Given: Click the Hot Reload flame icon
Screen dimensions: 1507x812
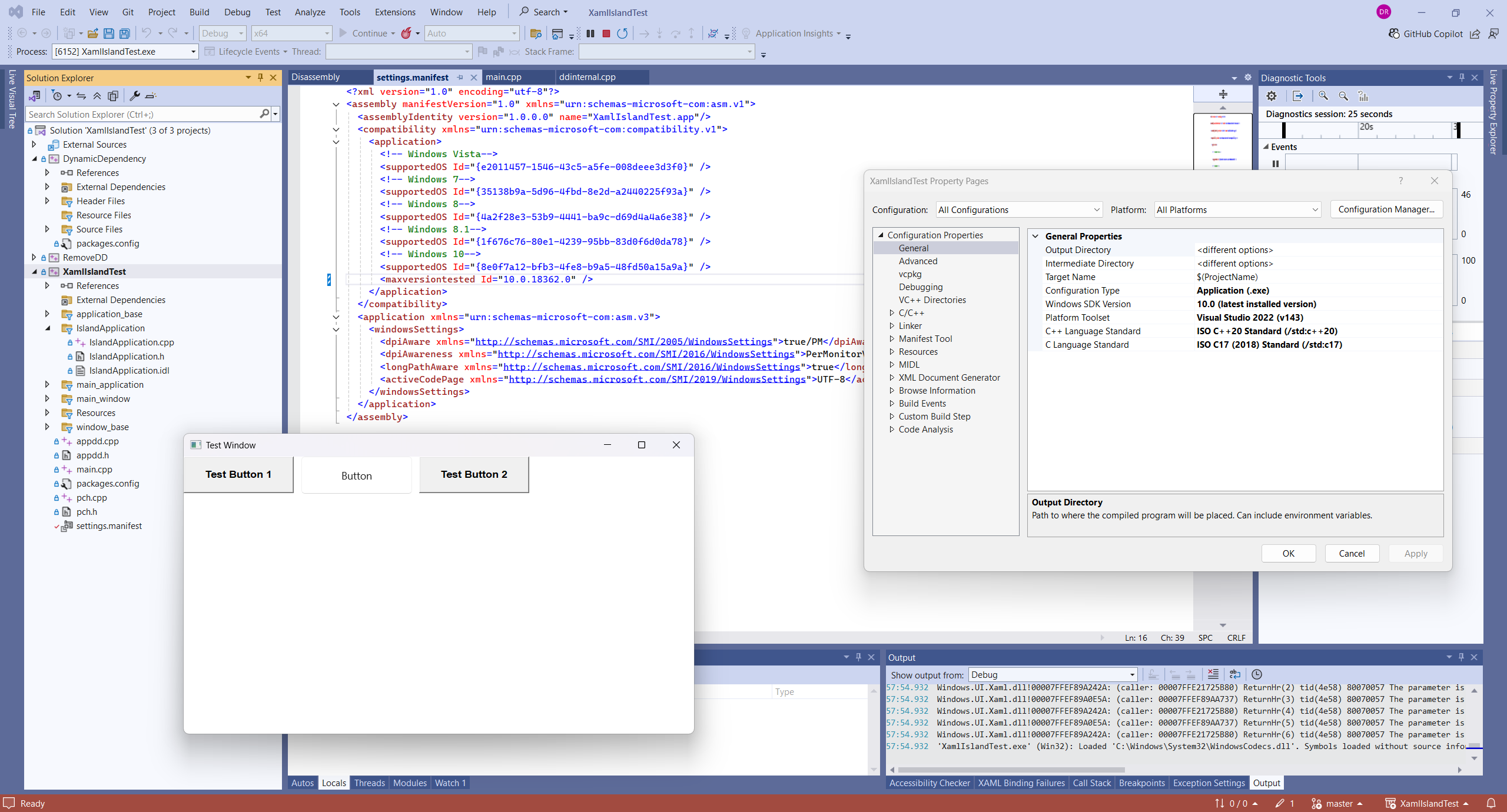Looking at the screenshot, I should click(x=406, y=34).
